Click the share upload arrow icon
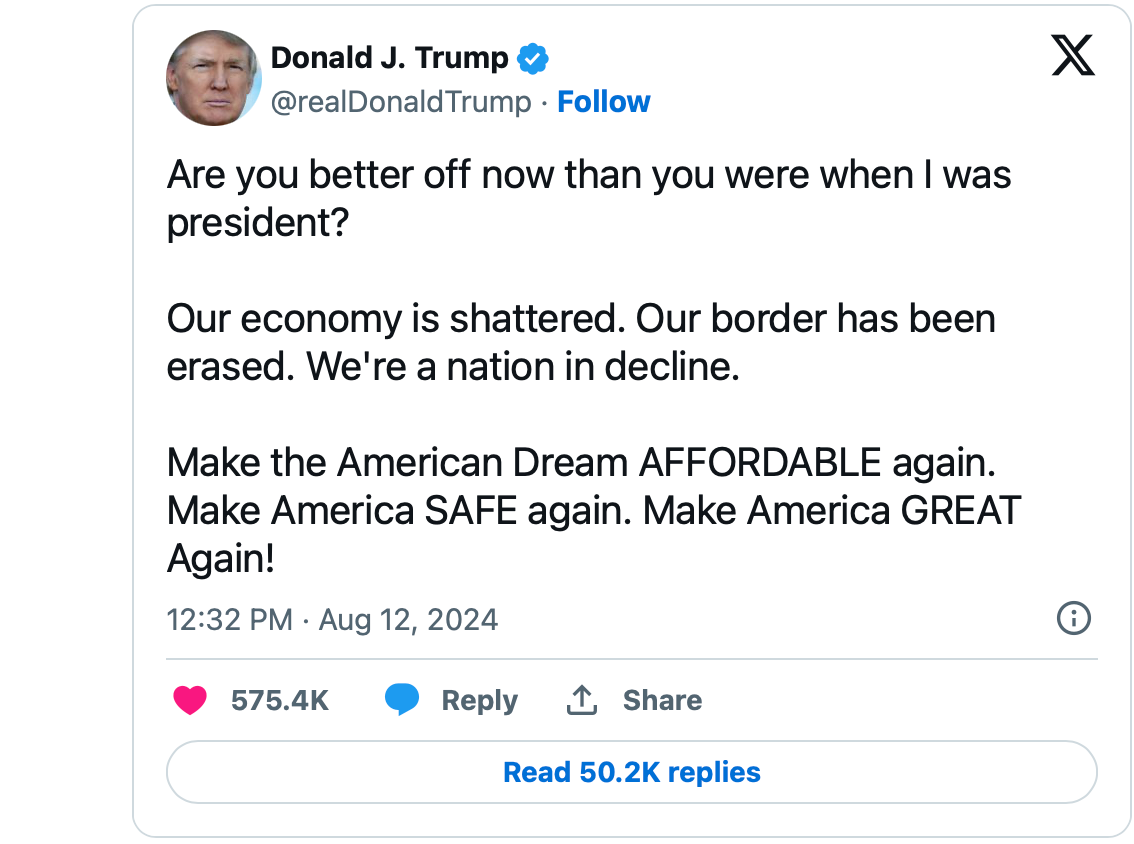Image resolution: width=1134 pixels, height=844 pixels. pos(581,700)
